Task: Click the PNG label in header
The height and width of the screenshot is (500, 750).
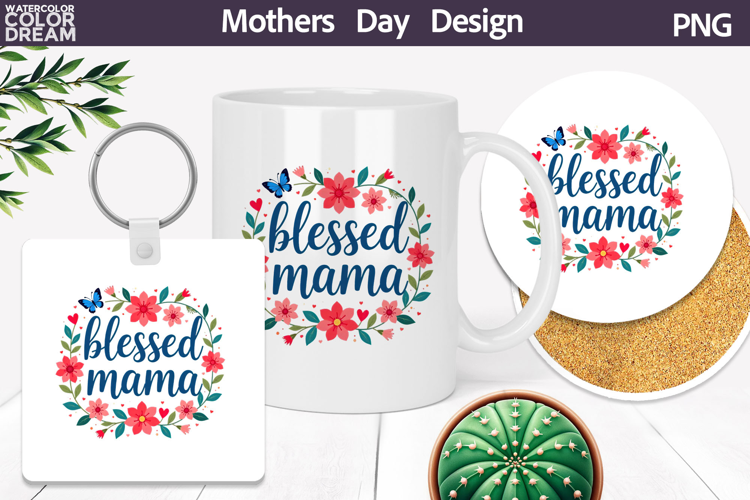Action: tap(702, 25)
